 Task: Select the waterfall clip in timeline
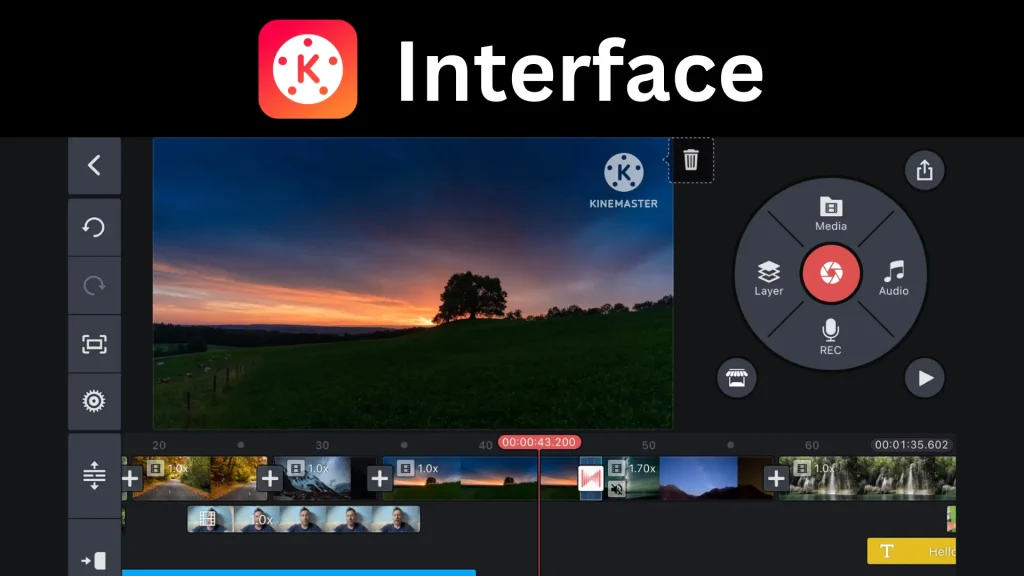tap(867, 479)
